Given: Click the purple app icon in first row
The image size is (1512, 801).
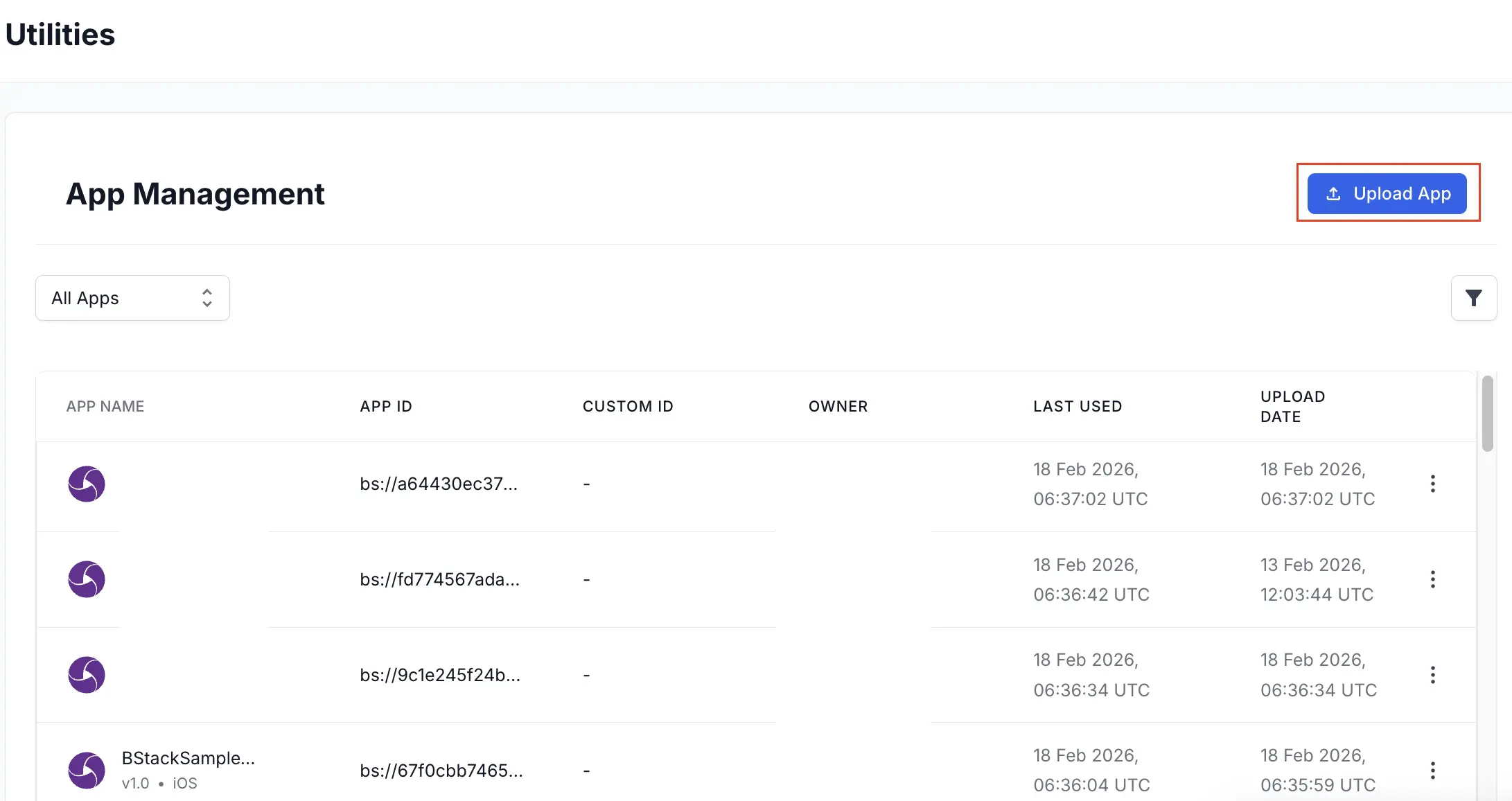Looking at the screenshot, I should (x=87, y=484).
